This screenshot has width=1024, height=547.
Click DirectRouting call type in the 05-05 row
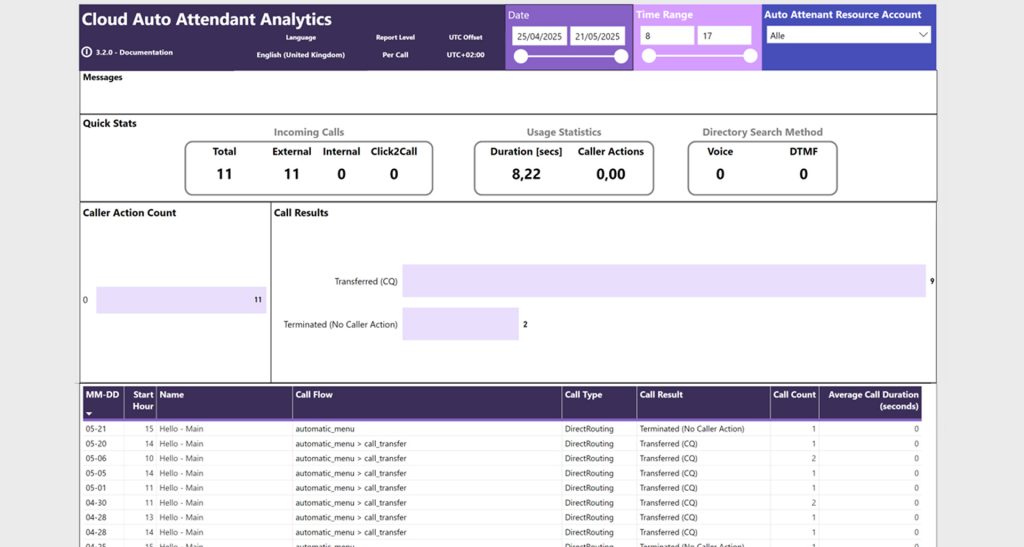(589, 473)
